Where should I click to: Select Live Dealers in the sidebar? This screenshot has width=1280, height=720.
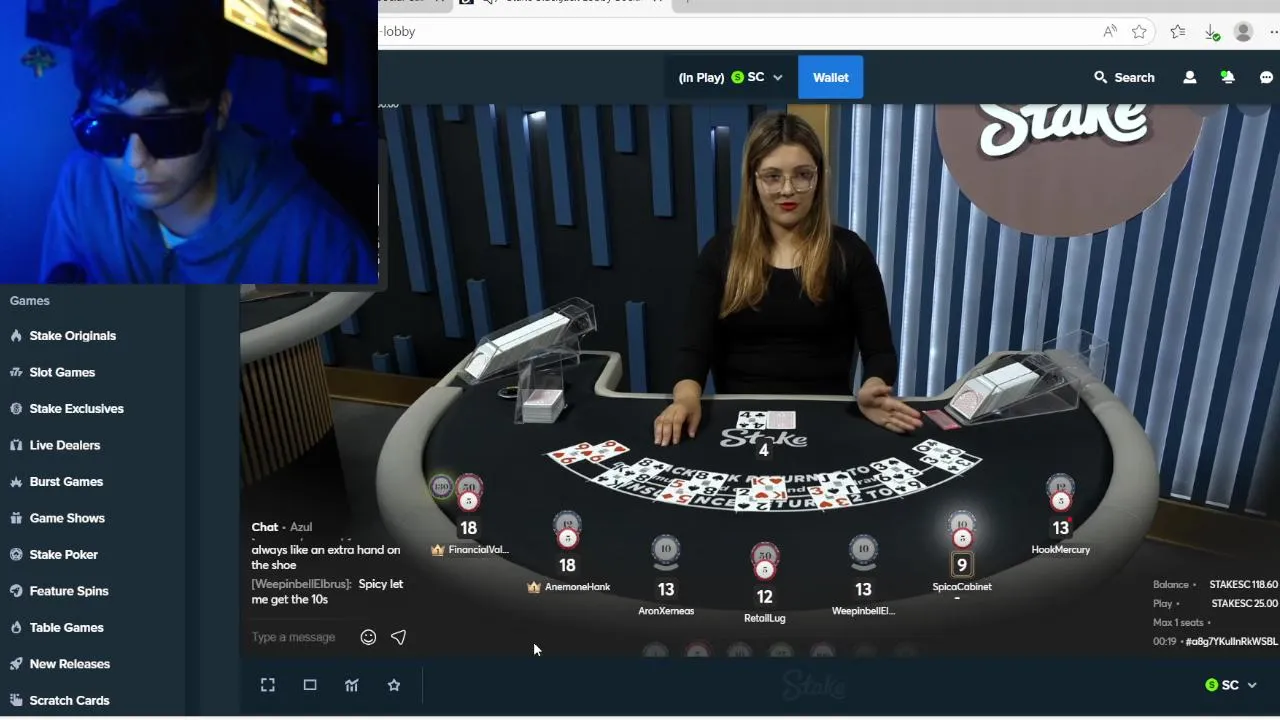point(65,445)
